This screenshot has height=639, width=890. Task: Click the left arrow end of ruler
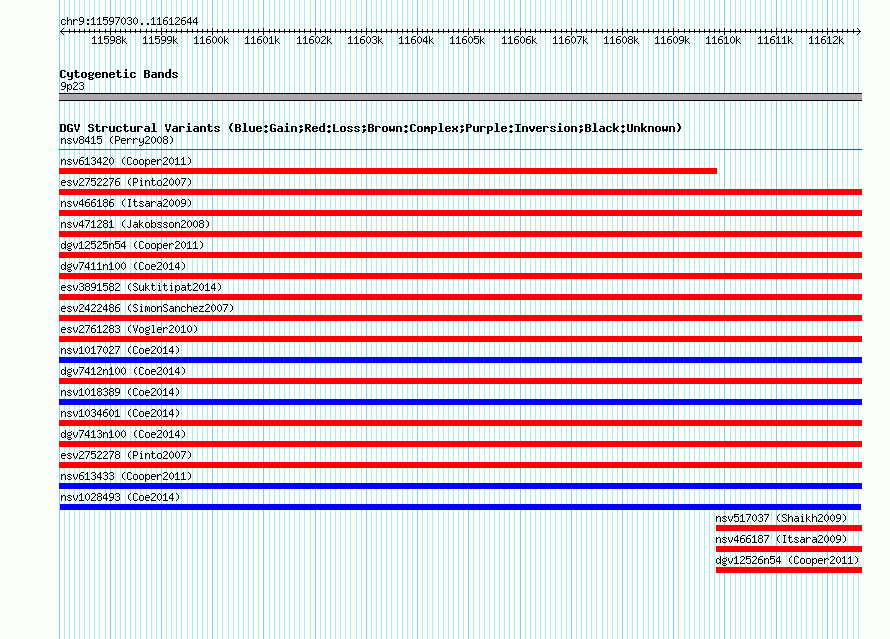pyautogui.click(x=62, y=31)
